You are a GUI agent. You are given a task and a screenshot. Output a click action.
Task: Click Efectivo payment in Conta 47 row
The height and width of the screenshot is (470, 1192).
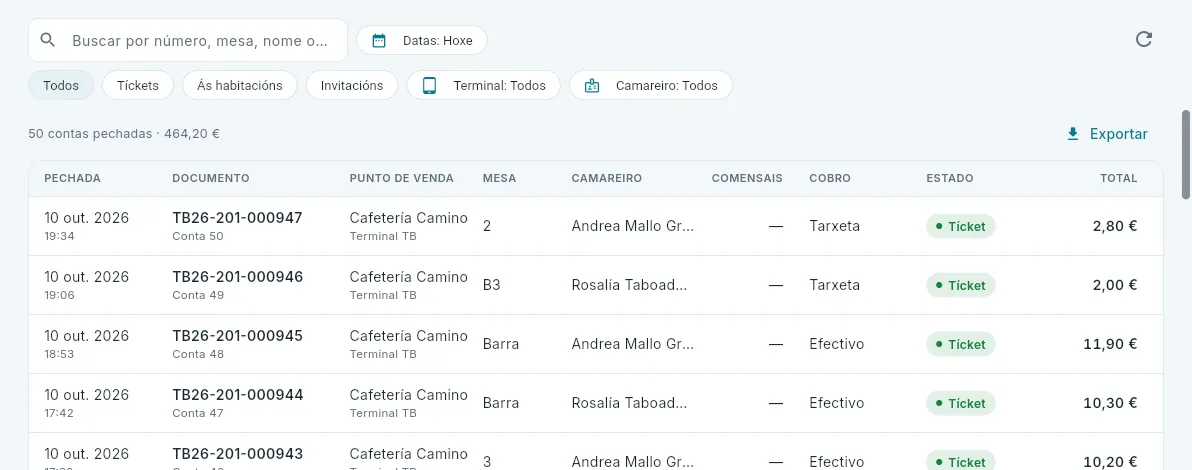[x=837, y=403]
